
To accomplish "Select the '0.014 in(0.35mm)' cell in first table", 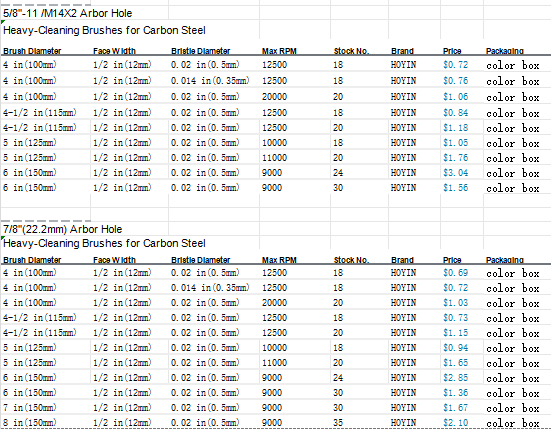I will click(210, 81).
